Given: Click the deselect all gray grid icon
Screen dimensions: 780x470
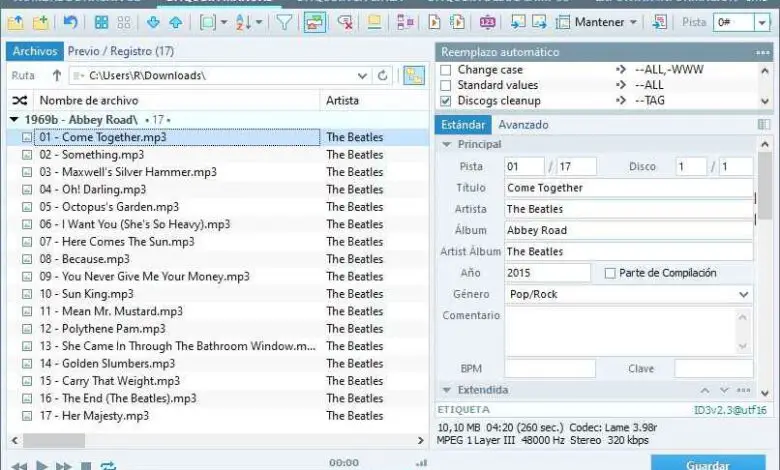Looking at the screenshot, I should [123, 22].
